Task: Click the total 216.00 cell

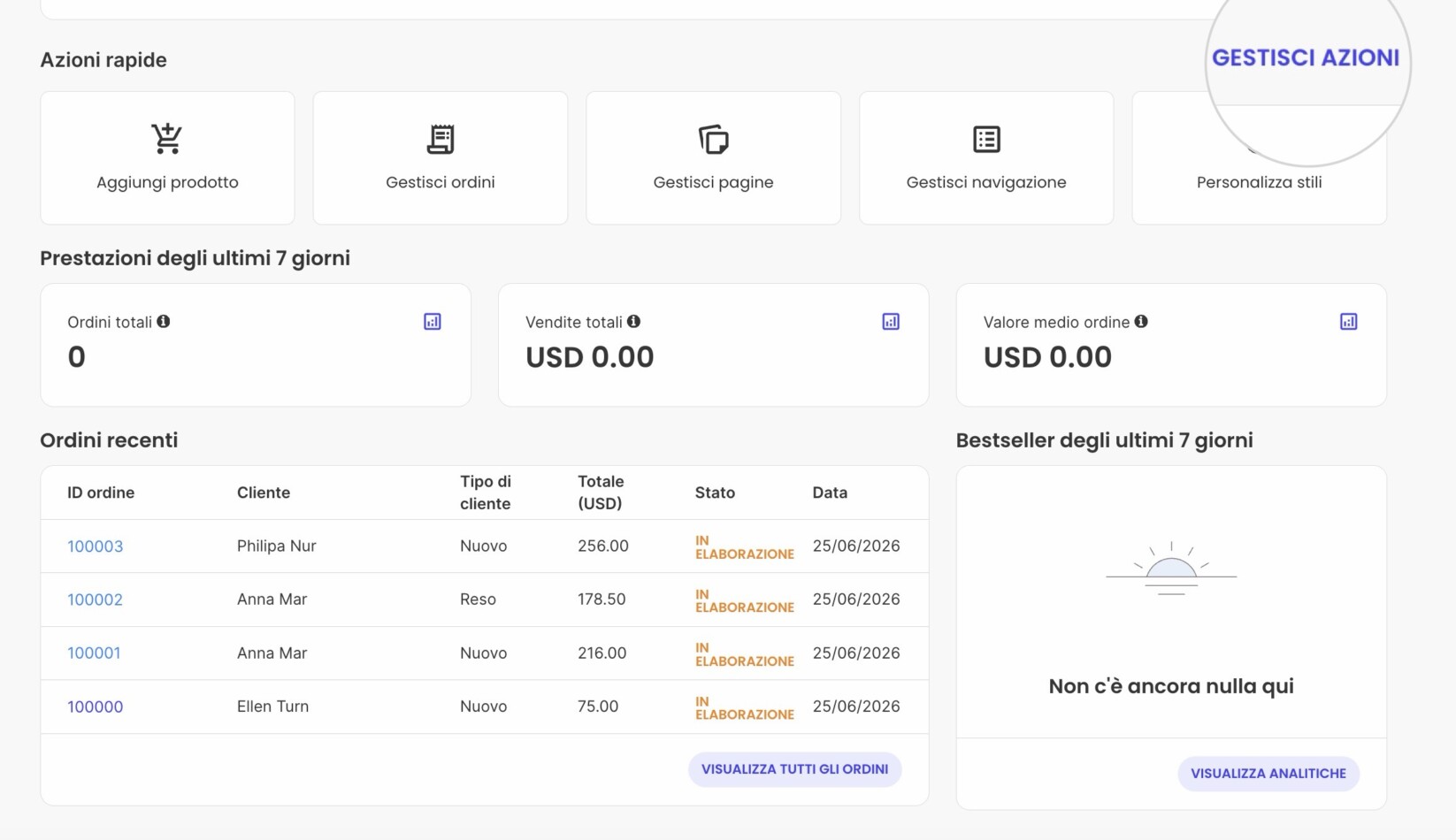Action: click(602, 653)
